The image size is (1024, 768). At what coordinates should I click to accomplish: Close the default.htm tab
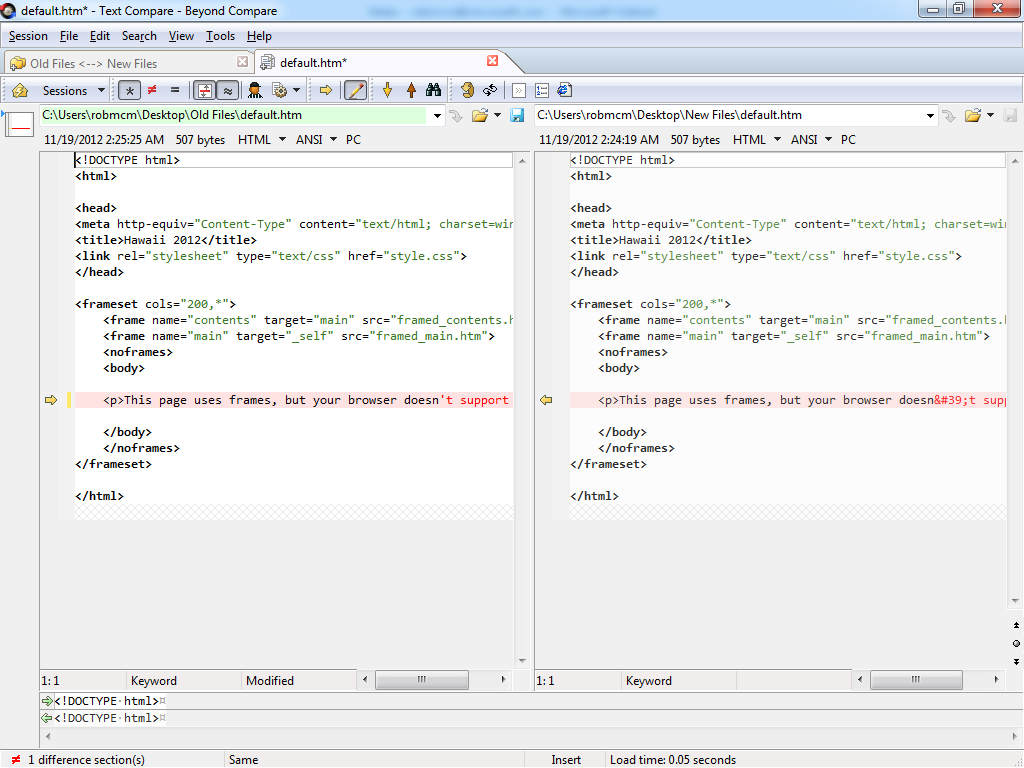492,61
